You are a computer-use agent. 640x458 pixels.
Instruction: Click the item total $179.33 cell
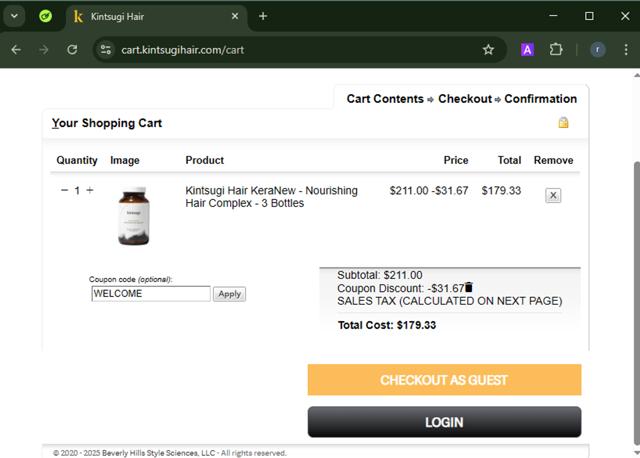(x=501, y=191)
